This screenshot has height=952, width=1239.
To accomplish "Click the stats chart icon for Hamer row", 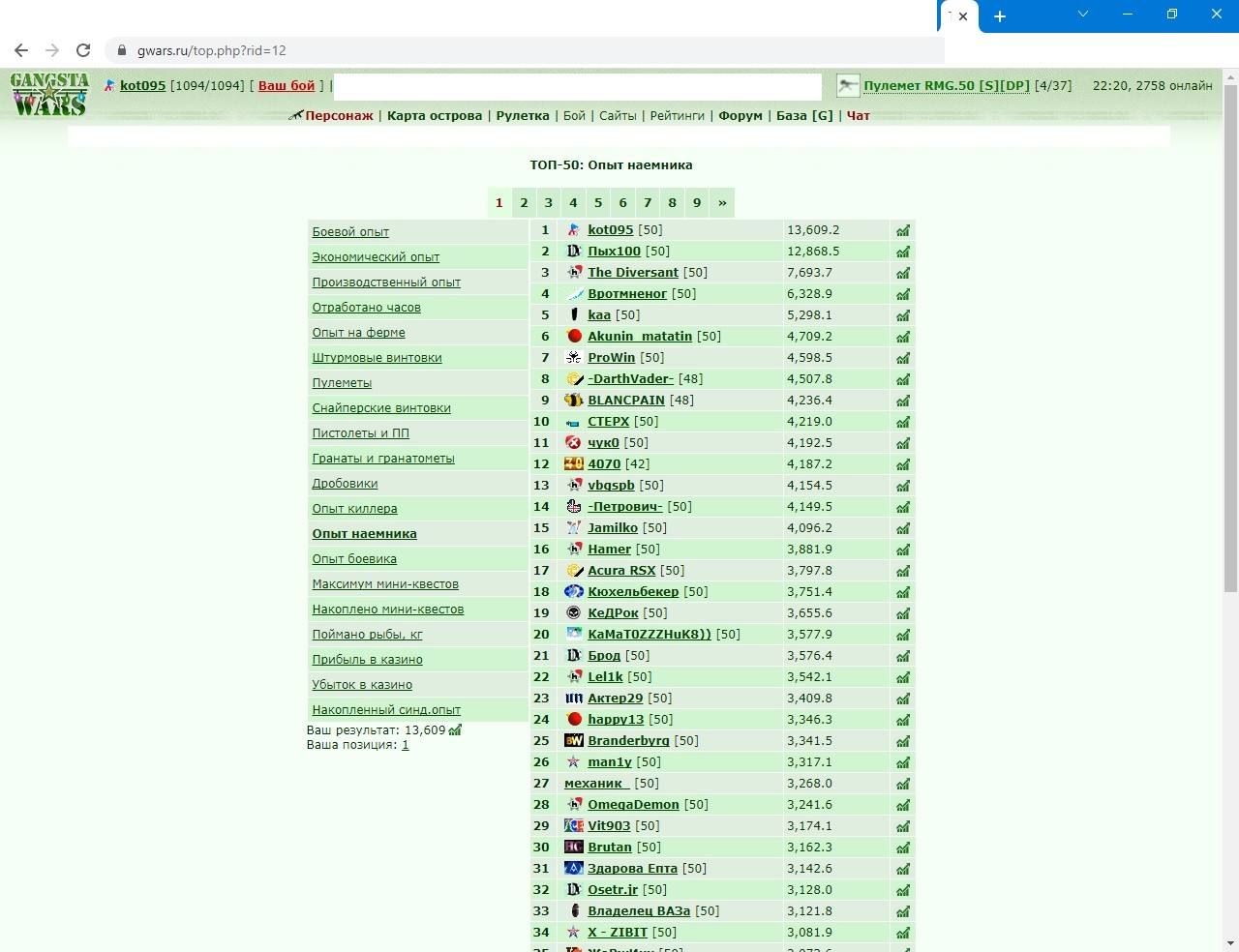I will coord(903,550).
